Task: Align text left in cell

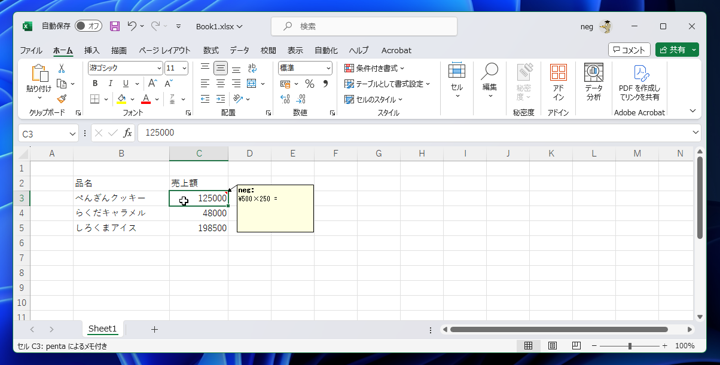Action: coord(205,84)
